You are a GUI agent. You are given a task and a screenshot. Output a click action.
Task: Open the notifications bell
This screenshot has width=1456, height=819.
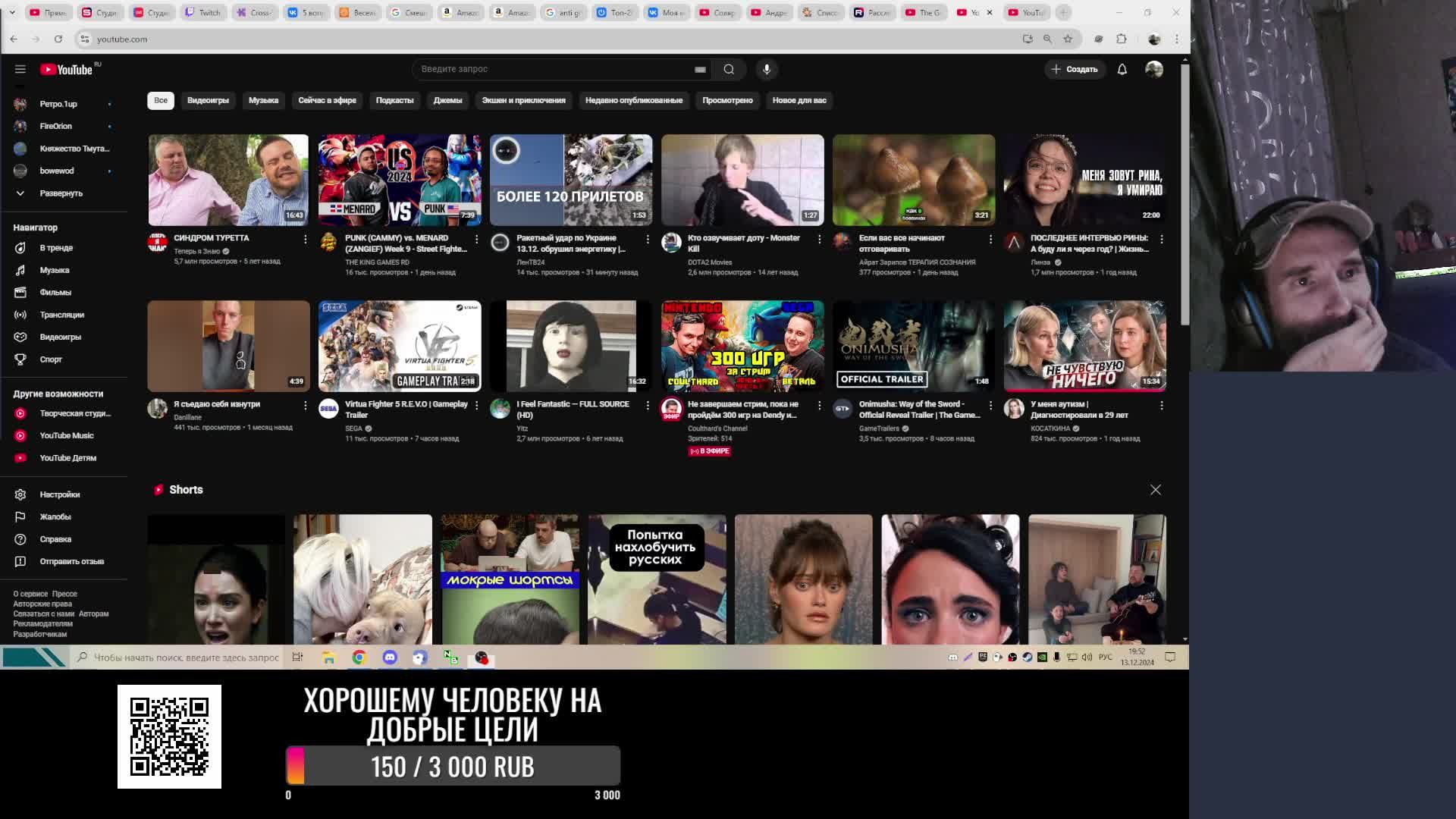pyautogui.click(x=1122, y=69)
